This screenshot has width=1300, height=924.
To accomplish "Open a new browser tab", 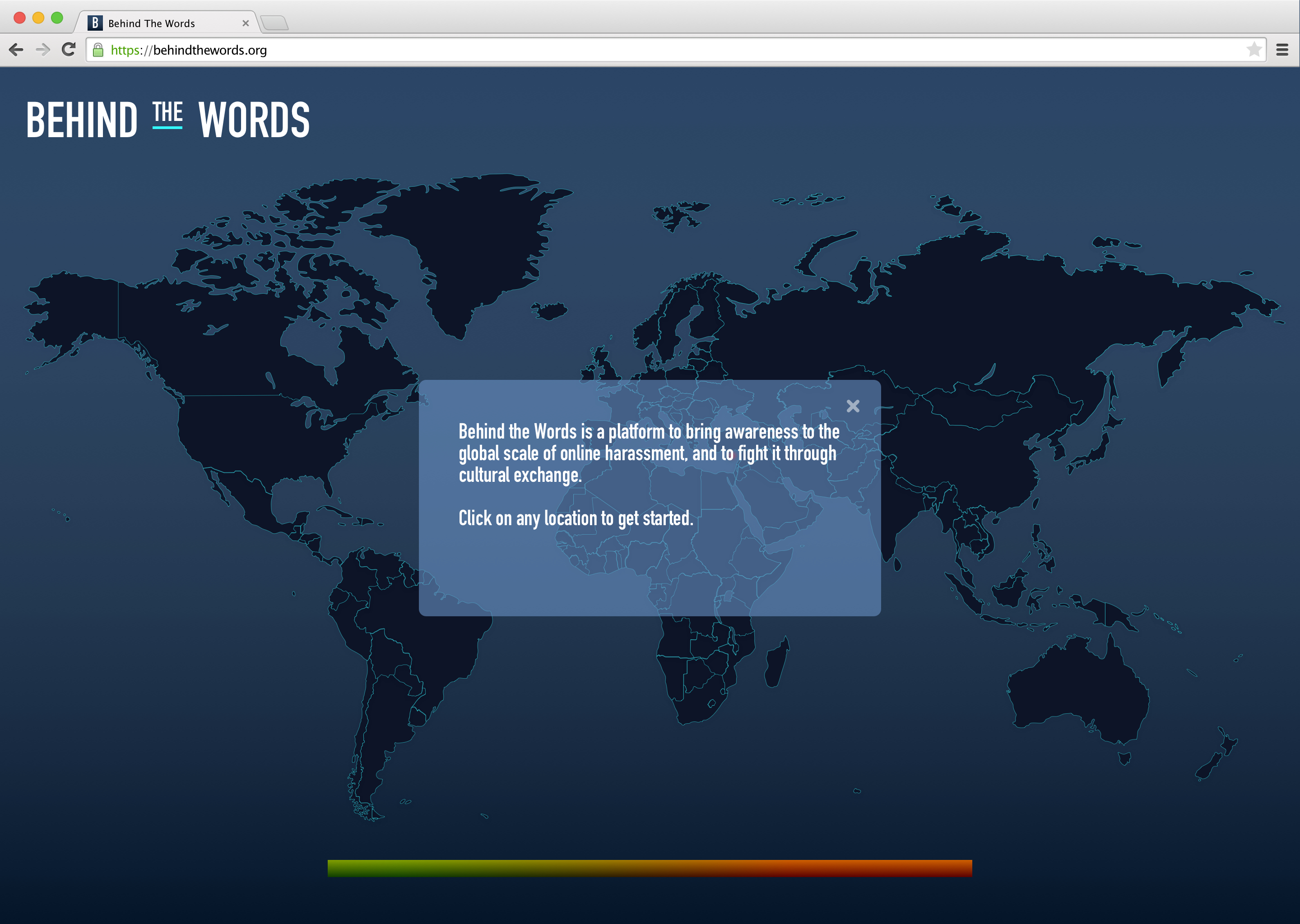I will point(274,23).
